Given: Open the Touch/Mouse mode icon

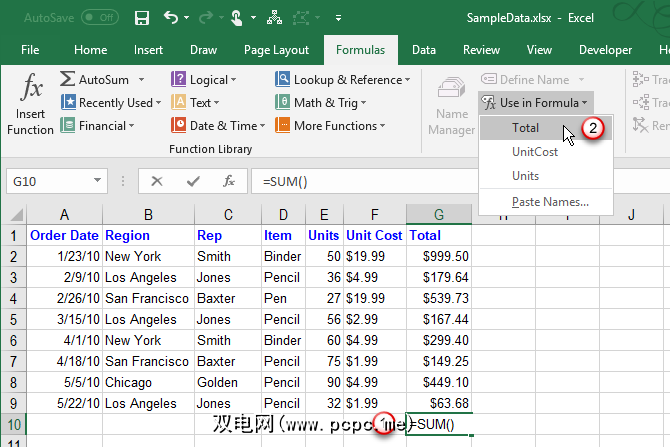Looking at the screenshot, I should pyautogui.click(x=234, y=18).
